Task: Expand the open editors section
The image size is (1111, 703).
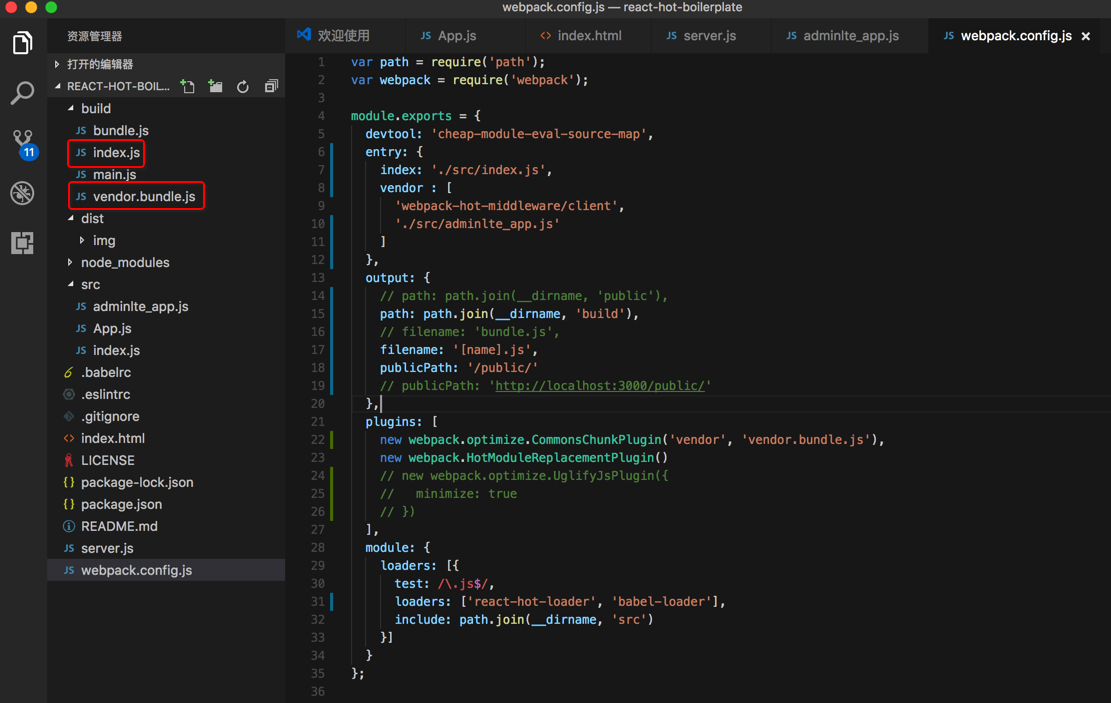Action: tap(99, 65)
